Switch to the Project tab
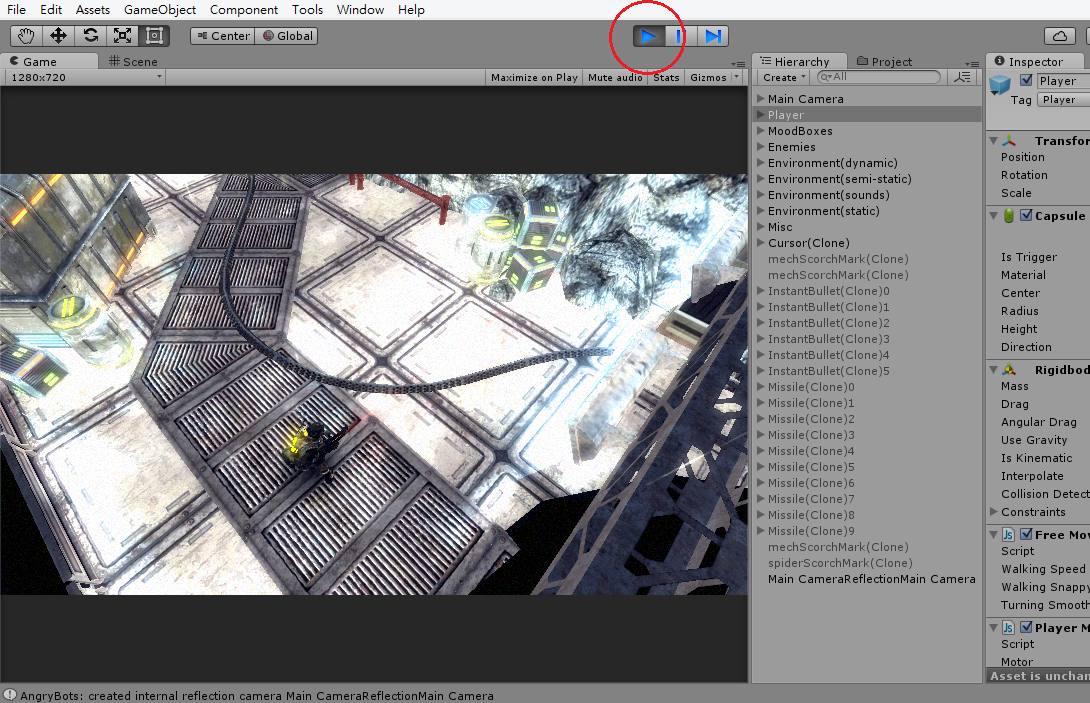The image size is (1090, 703). click(x=885, y=62)
